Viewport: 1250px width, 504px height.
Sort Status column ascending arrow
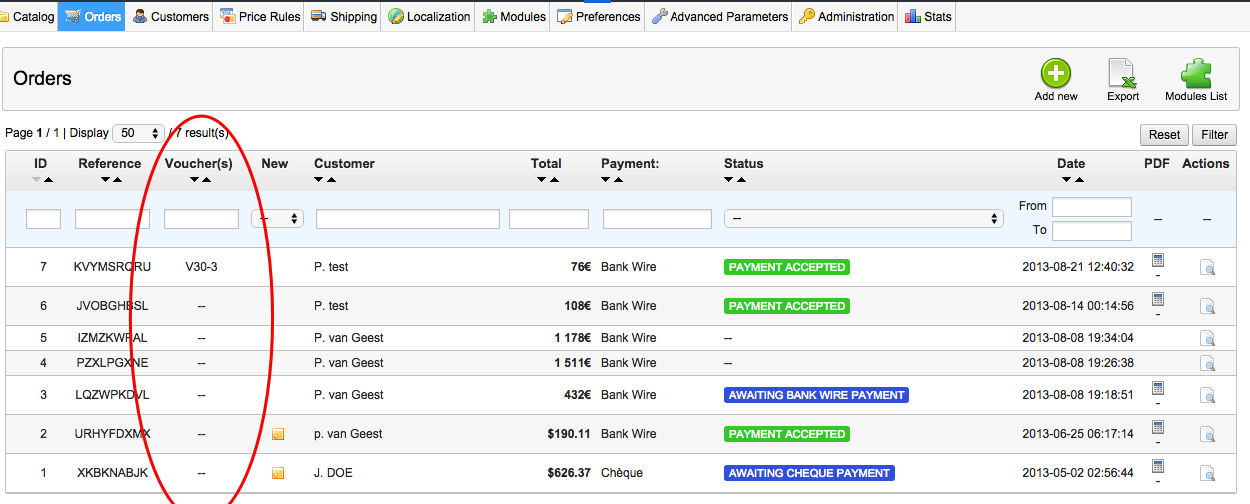pos(742,180)
